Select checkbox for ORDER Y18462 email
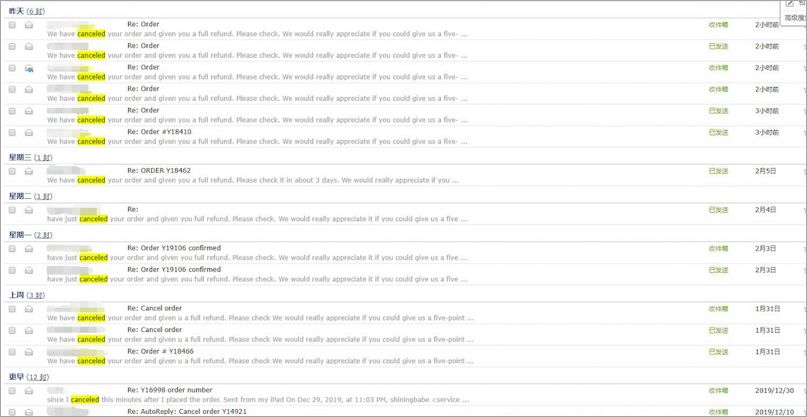Viewport: 807px width, 417px height. click(x=12, y=171)
